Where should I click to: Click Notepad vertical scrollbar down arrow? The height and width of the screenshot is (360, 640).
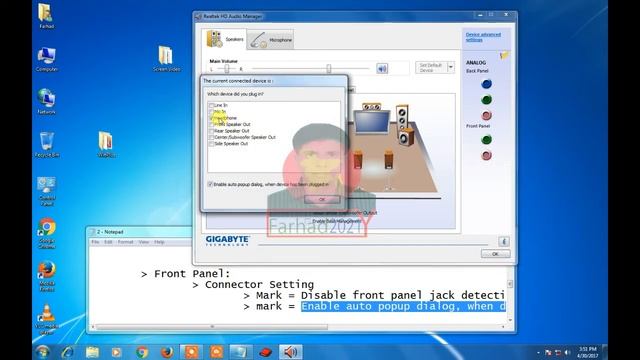pos(510,320)
